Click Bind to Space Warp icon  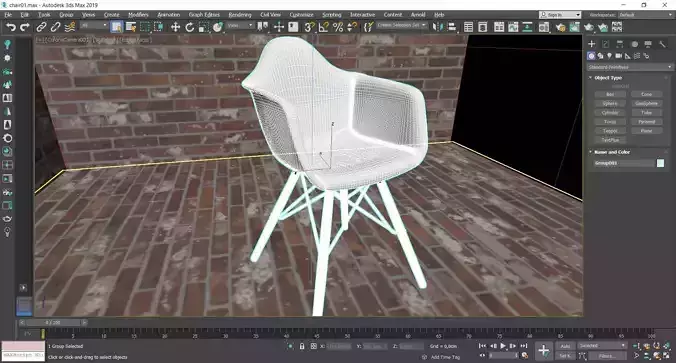tap(69, 27)
